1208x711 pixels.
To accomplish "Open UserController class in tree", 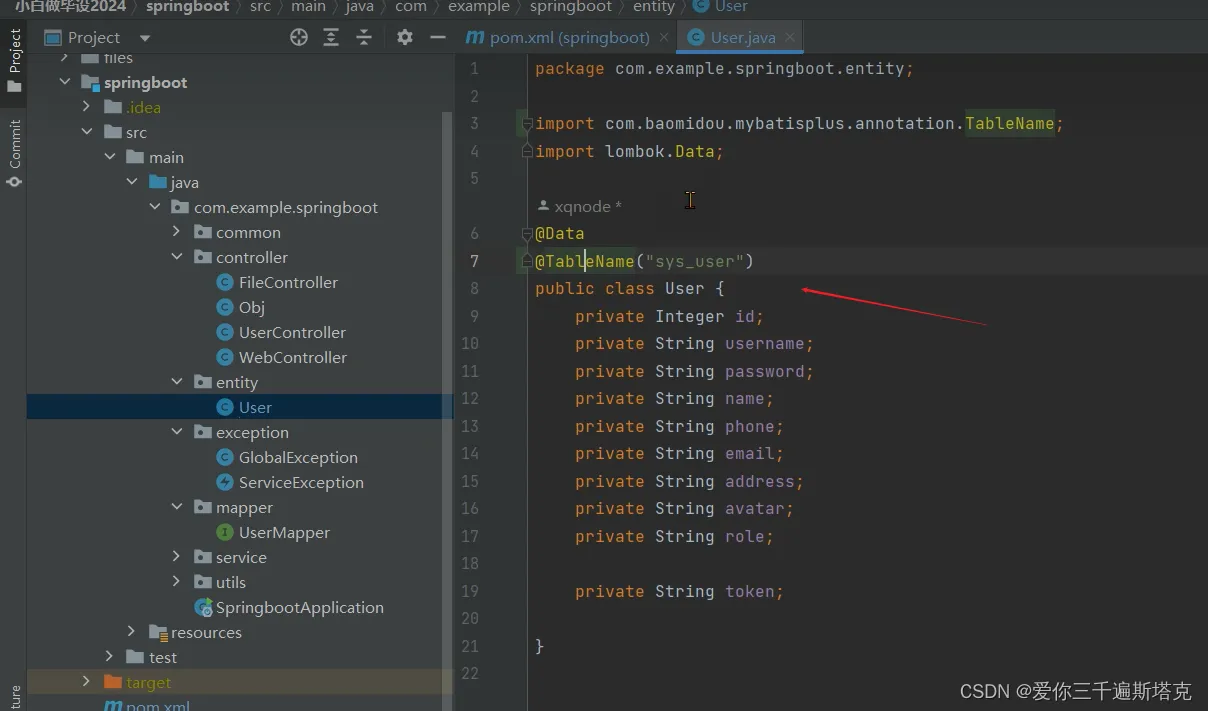I will click(x=291, y=332).
